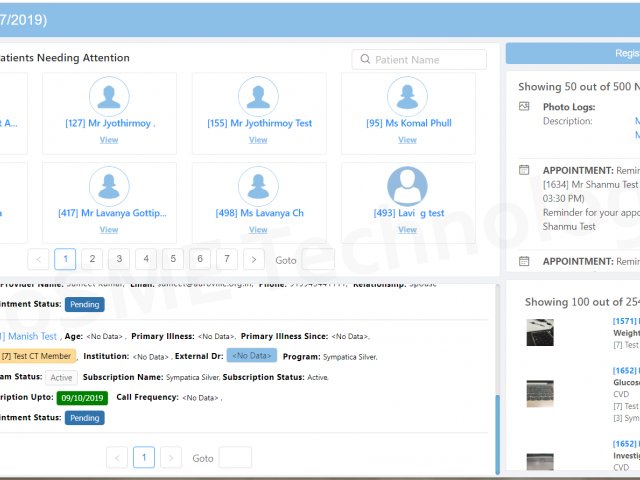Image resolution: width=640 pixels, height=480 pixels.
Task: Click avatar icon of [95] Ms Komal Phull
Action: pos(407,96)
